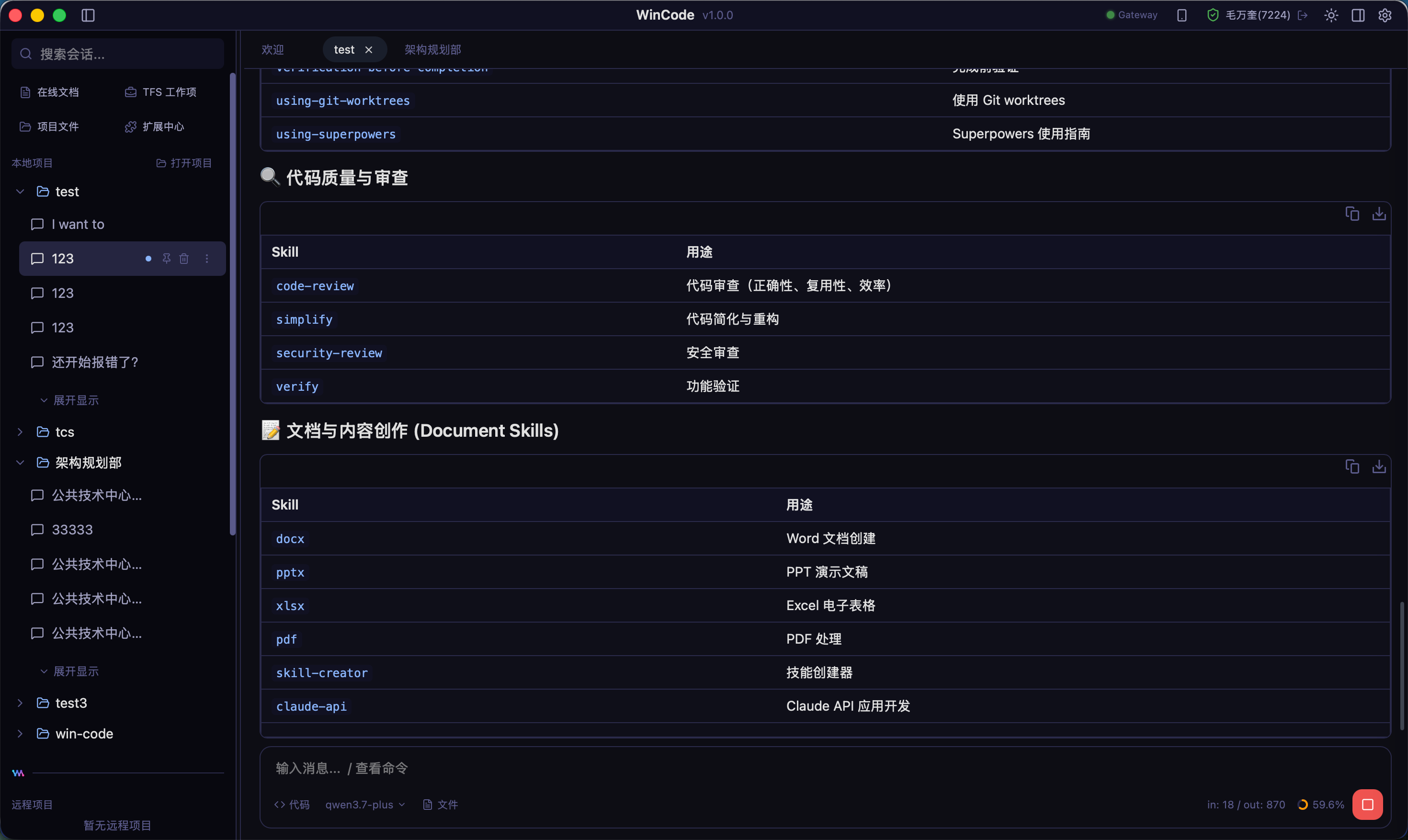Image resolution: width=1408 pixels, height=840 pixels.
Task: Click the Gateway status indicator
Action: click(x=1132, y=15)
